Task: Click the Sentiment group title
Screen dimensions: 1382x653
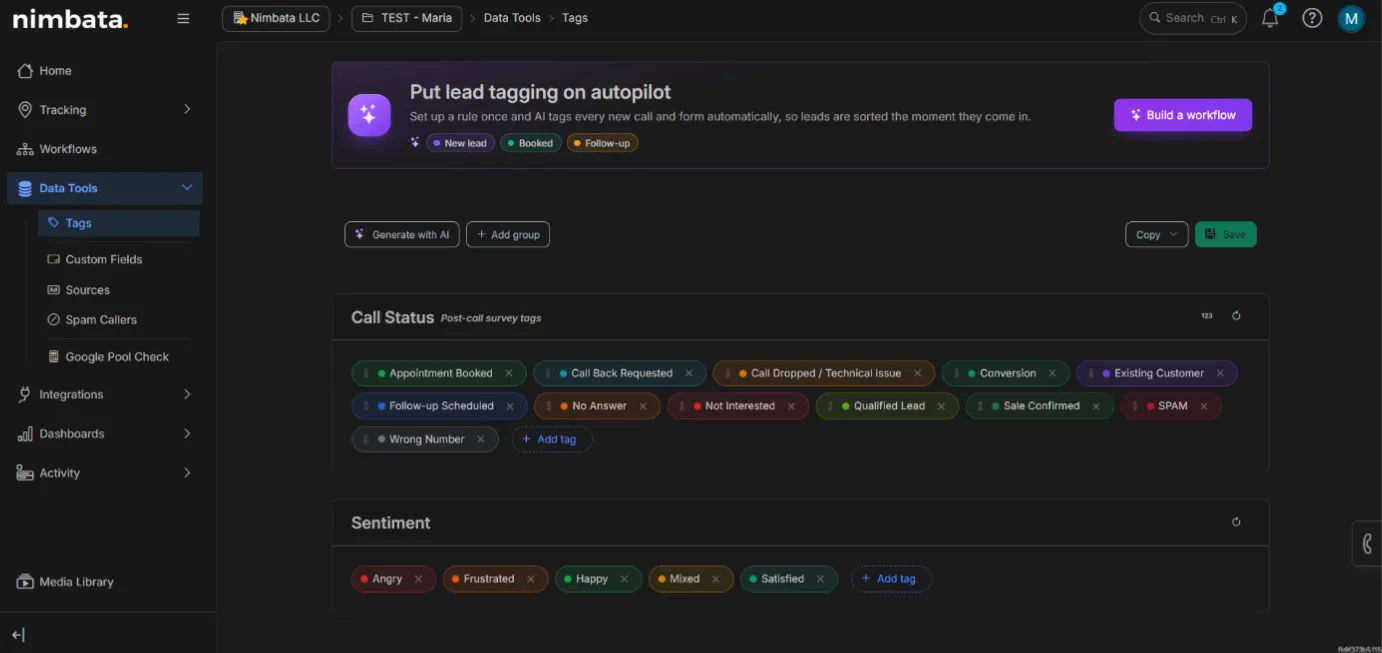Action: click(x=391, y=523)
